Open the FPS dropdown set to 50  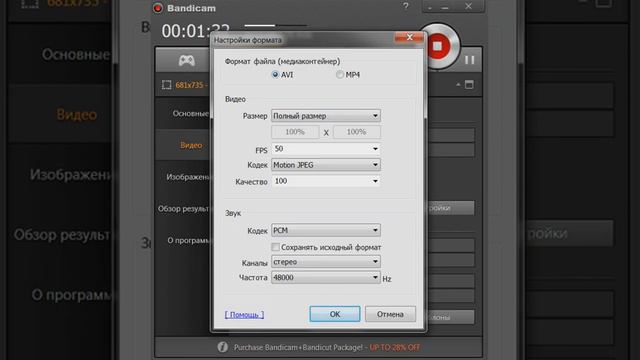click(326, 149)
